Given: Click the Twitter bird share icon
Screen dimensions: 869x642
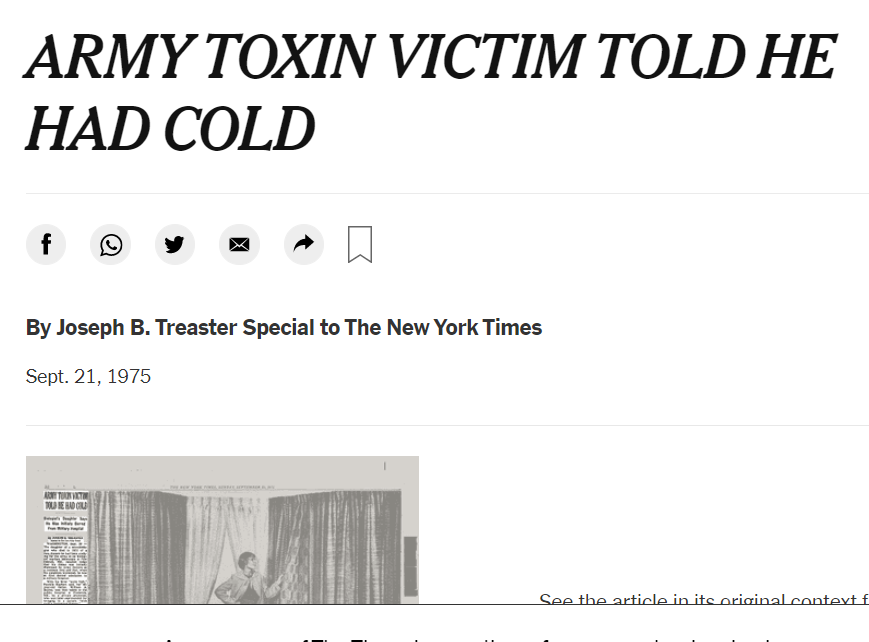Looking at the screenshot, I should [175, 245].
